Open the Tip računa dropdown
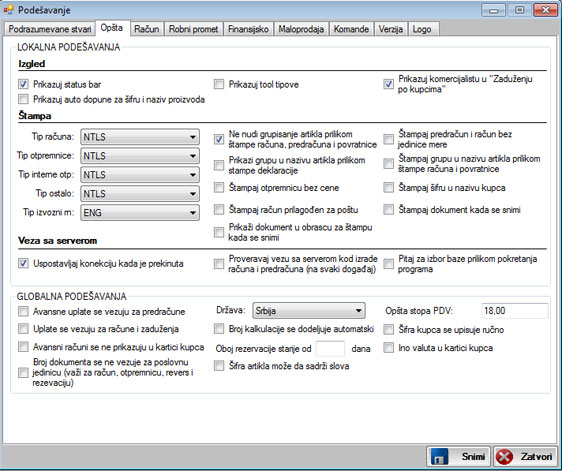The width and height of the screenshot is (562, 471). 140,137
